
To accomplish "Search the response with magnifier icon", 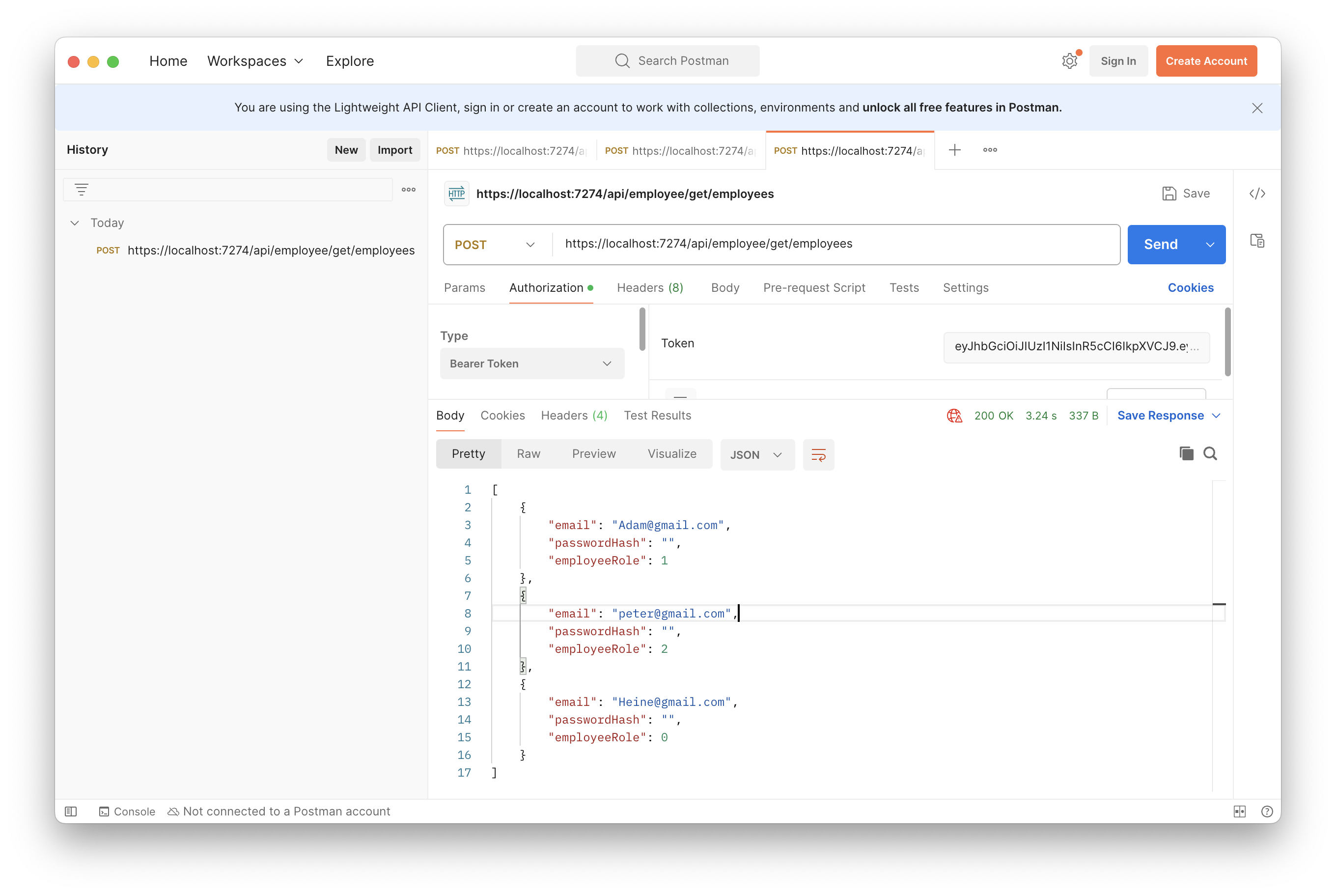I will tap(1210, 454).
